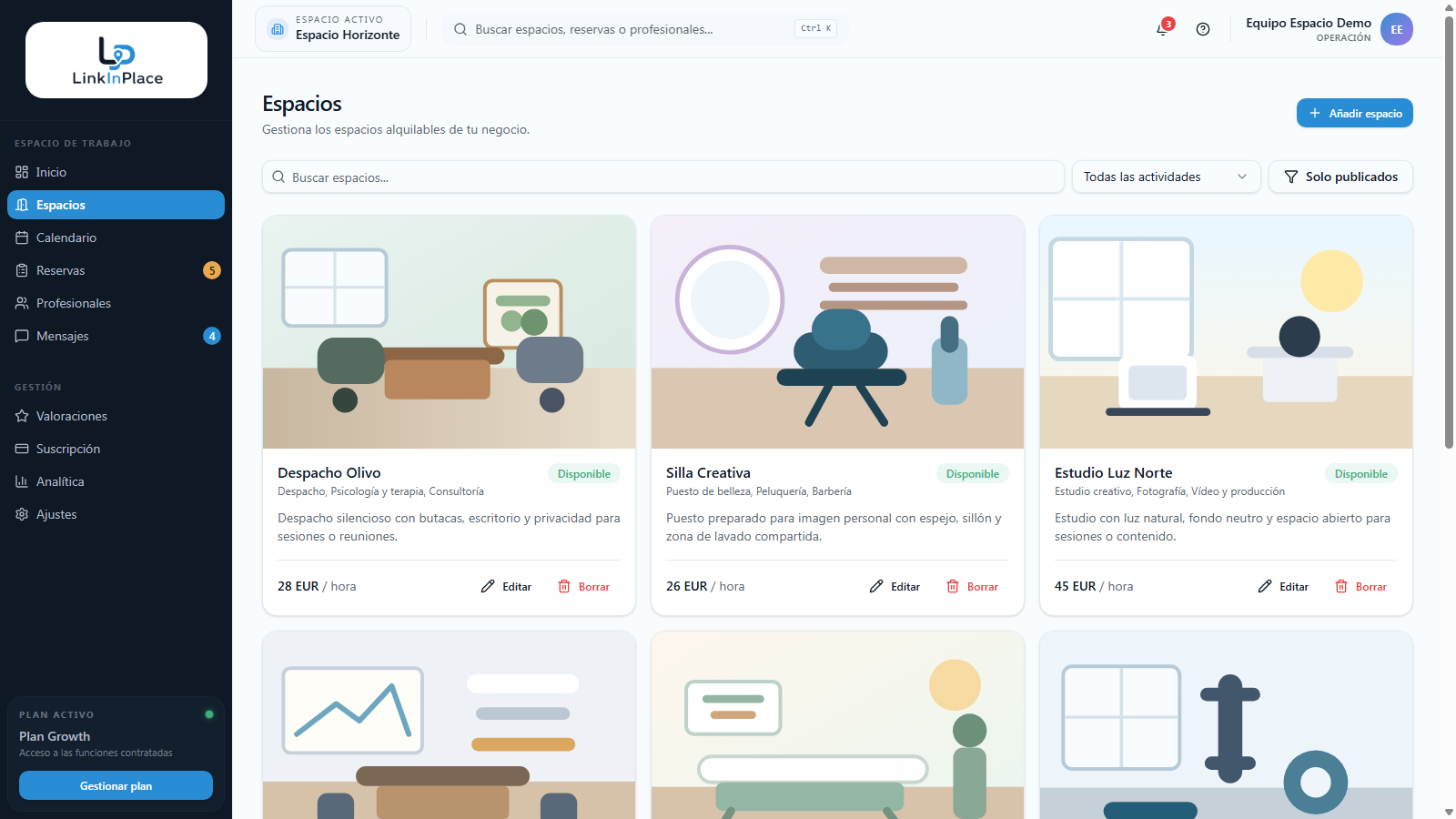Click the LinkInPlace logo
This screenshot has height=819, width=1456.
(x=116, y=60)
